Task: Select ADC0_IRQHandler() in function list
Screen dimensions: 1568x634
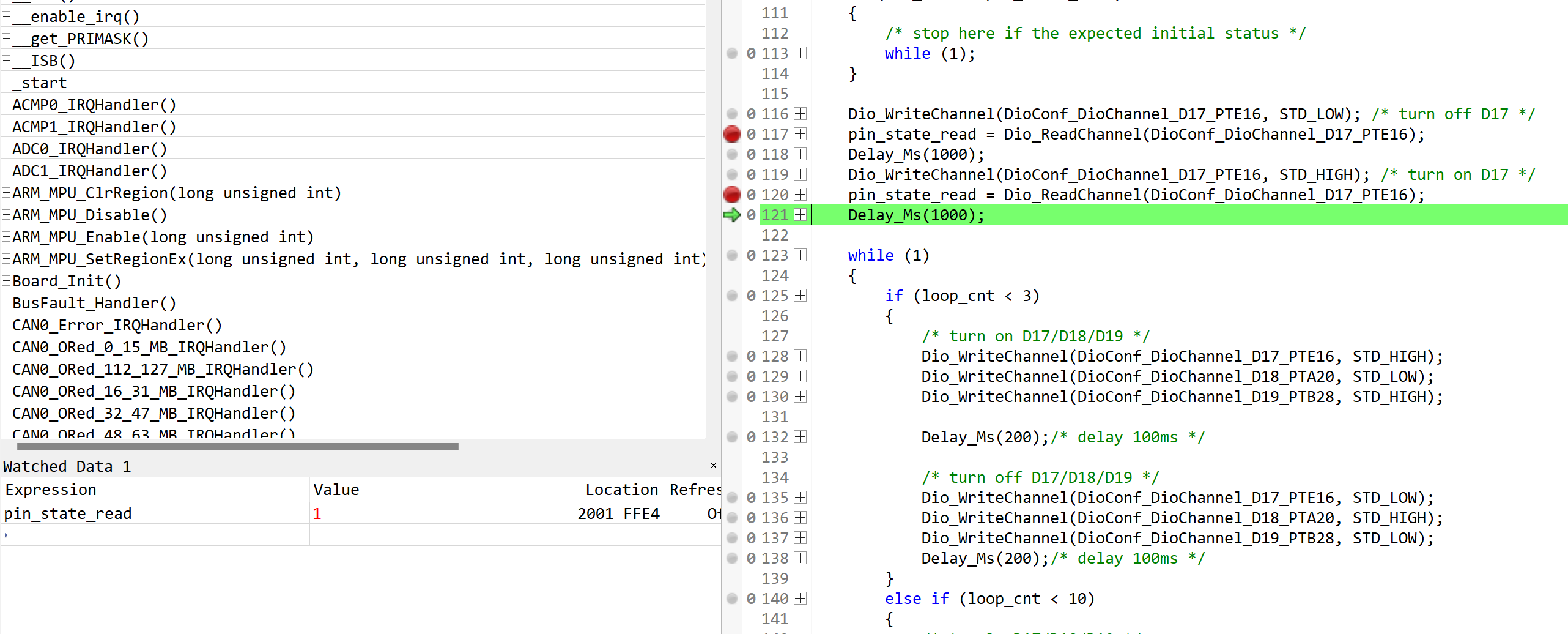Action: [x=353, y=149]
